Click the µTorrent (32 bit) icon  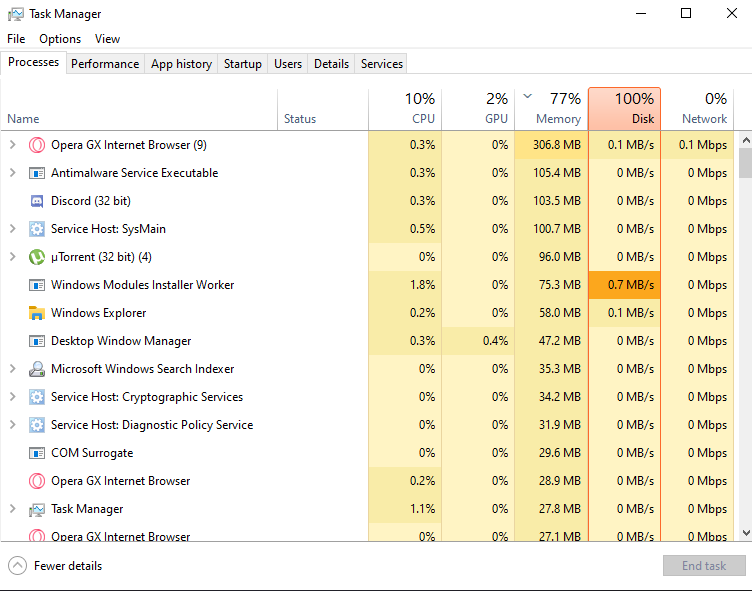37,257
